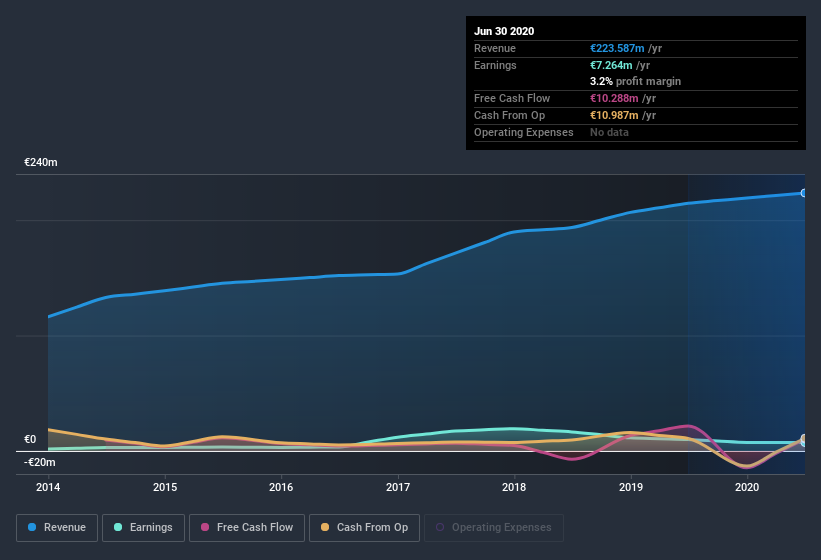
Task: Click the blue Revenue legend dot
Action: pos(32,527)
